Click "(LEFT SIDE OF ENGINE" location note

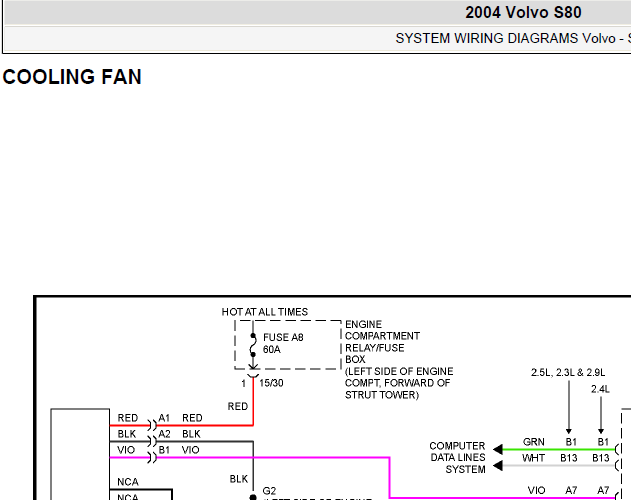[399, 371]
